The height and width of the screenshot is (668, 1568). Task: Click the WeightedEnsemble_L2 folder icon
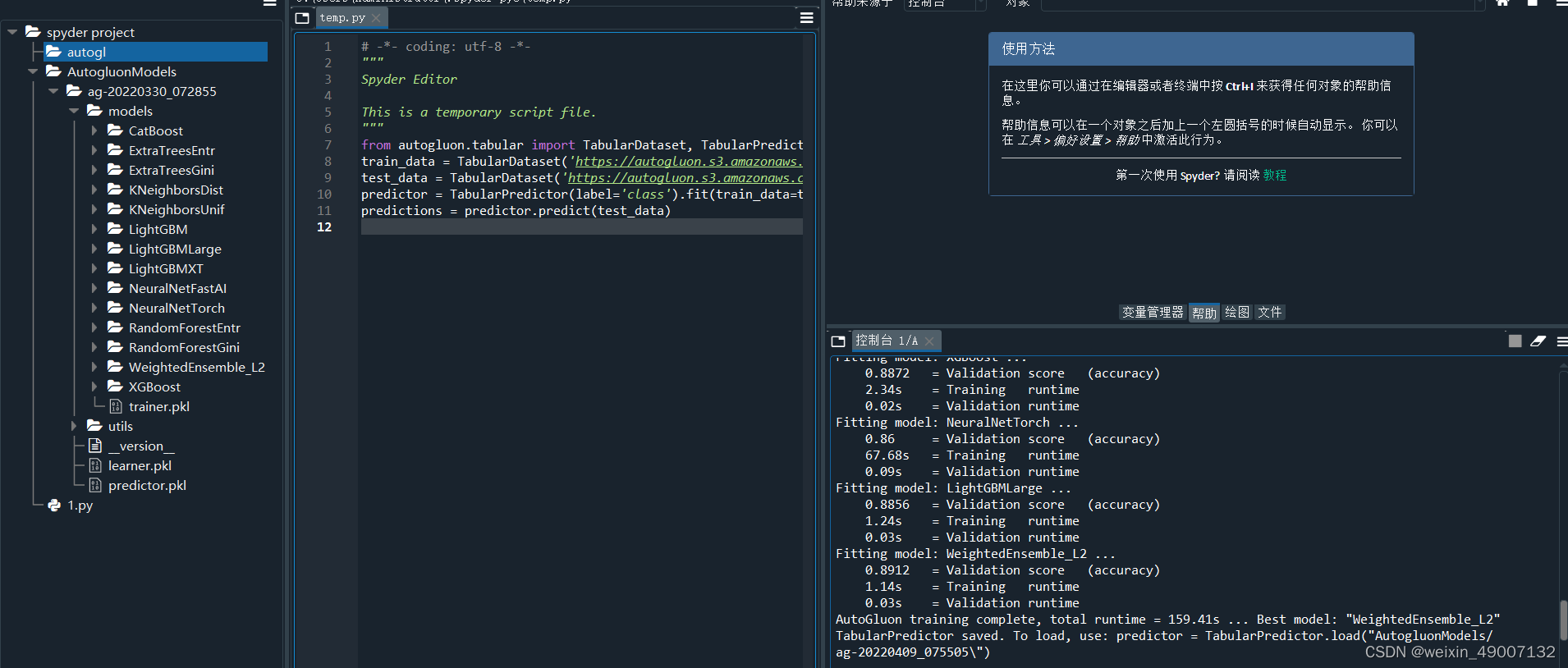115,366
